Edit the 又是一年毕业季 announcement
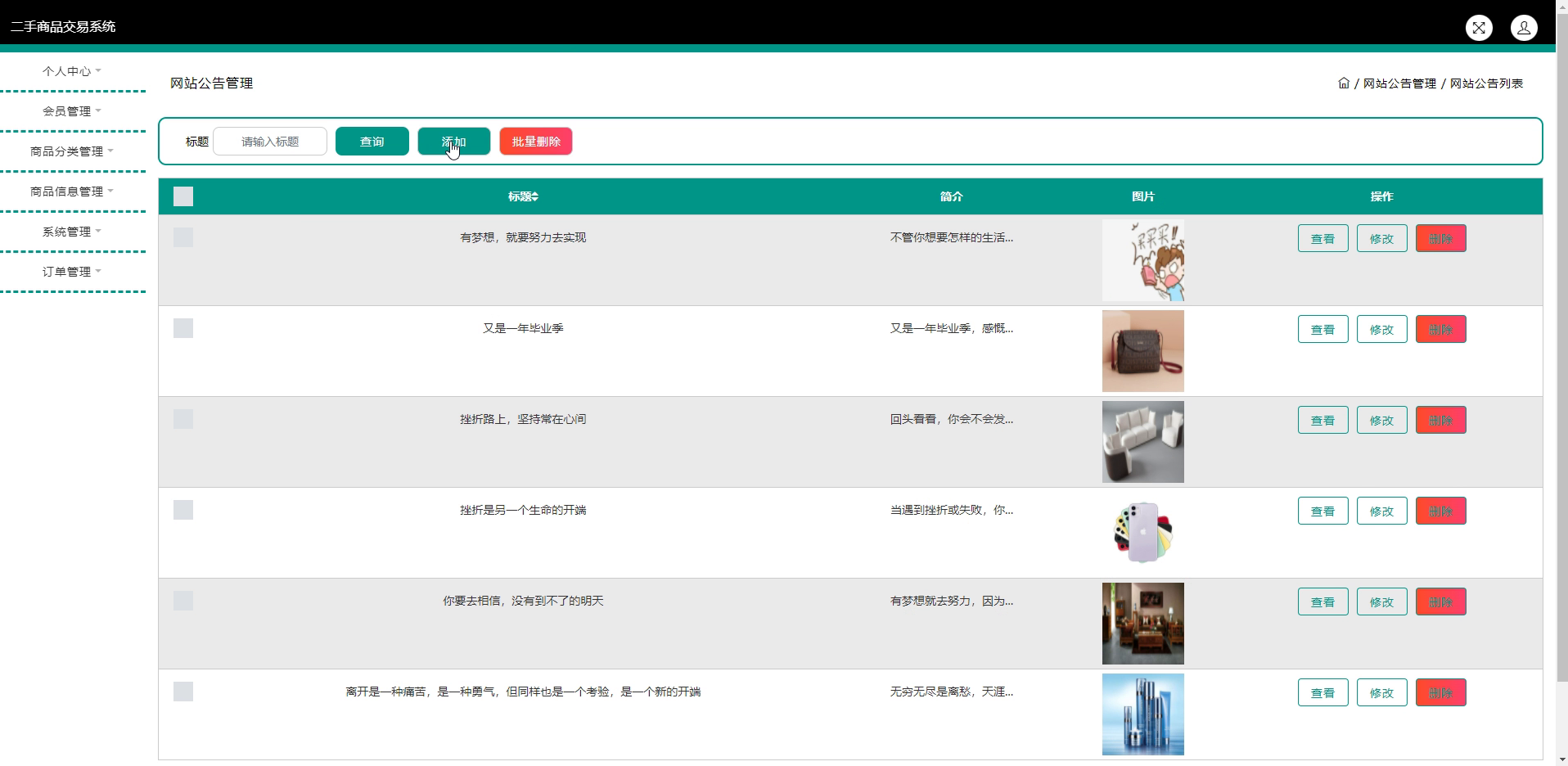 (x=1382, y=330)
